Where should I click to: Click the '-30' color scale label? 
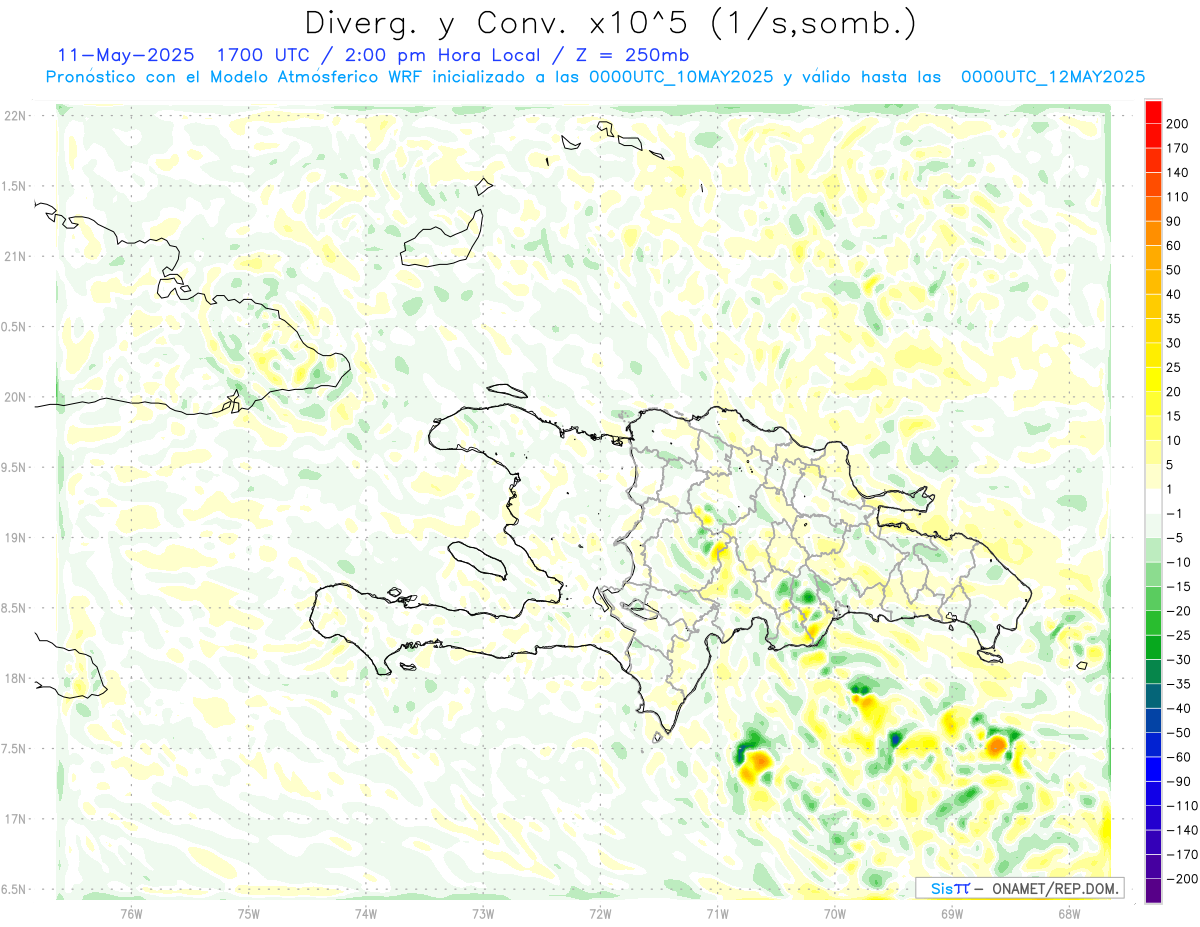1177,659
